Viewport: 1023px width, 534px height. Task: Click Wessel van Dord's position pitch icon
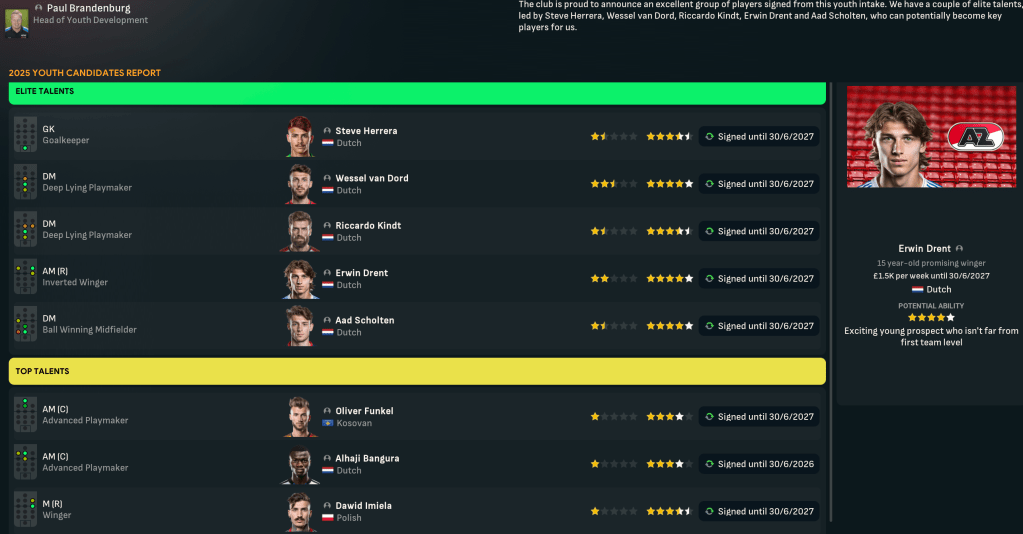(x=25, y=183)
